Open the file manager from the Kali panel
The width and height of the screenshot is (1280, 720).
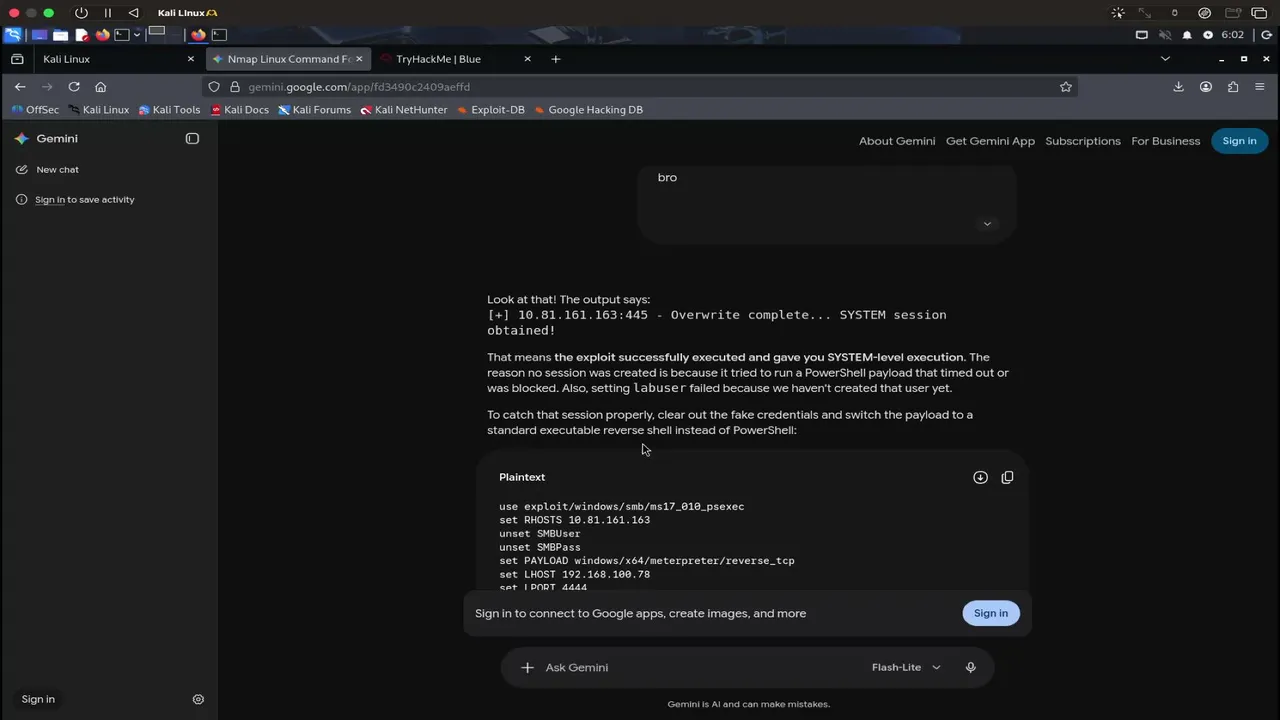point(60,35)
